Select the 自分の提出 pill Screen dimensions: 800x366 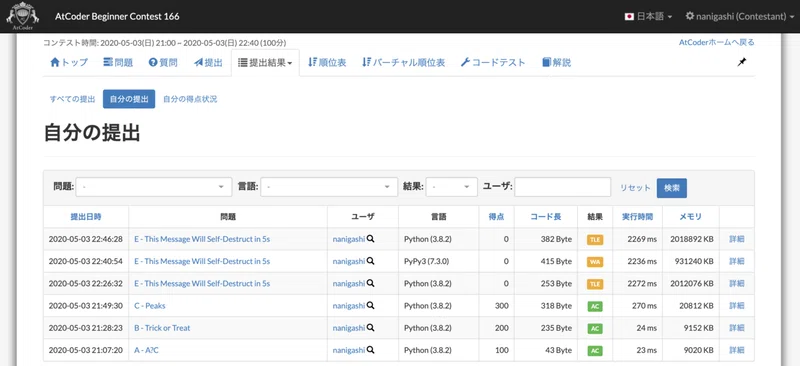click(x=129, y=99)
